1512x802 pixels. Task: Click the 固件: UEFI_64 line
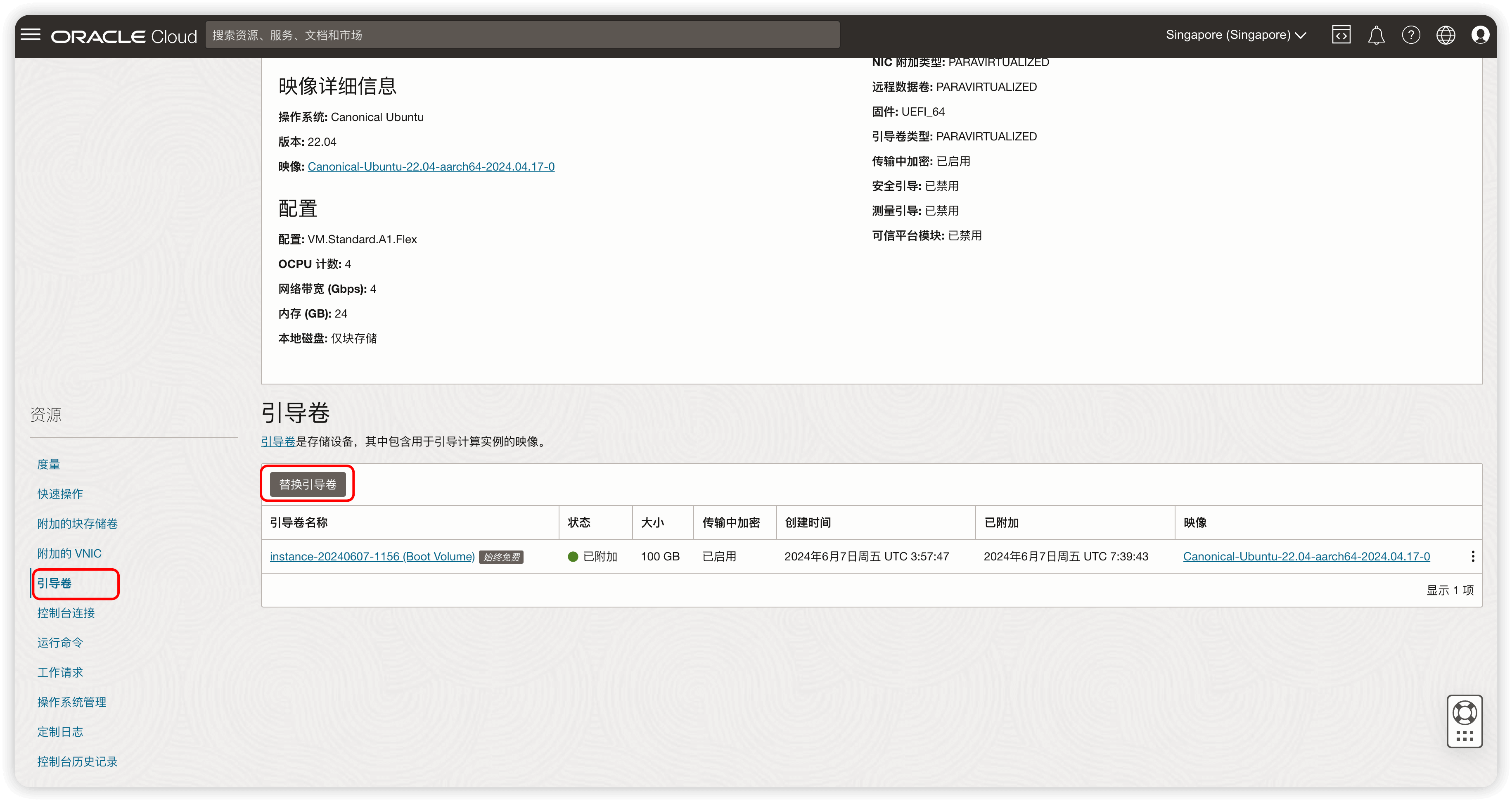(x=908, y=112)
